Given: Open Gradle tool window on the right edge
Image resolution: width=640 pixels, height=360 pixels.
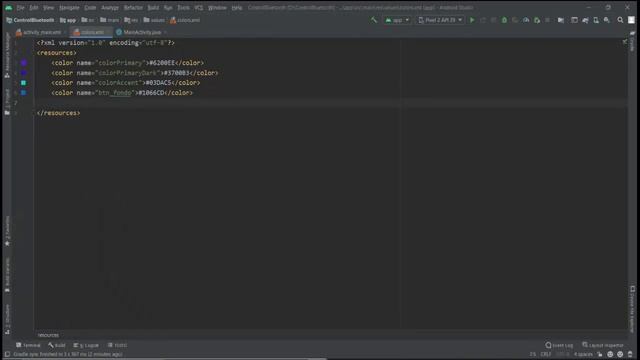Looking at the screenshot, I should (632, 41).
